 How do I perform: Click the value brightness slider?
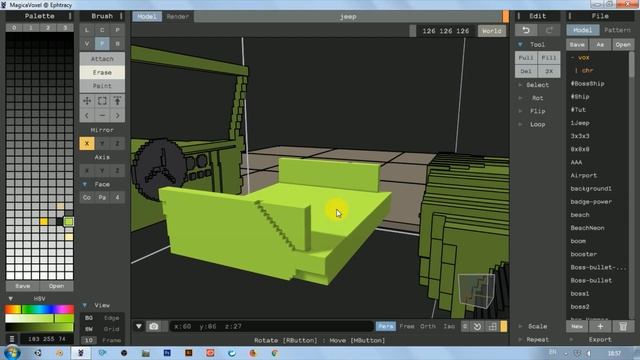click(x=40, y=327)
